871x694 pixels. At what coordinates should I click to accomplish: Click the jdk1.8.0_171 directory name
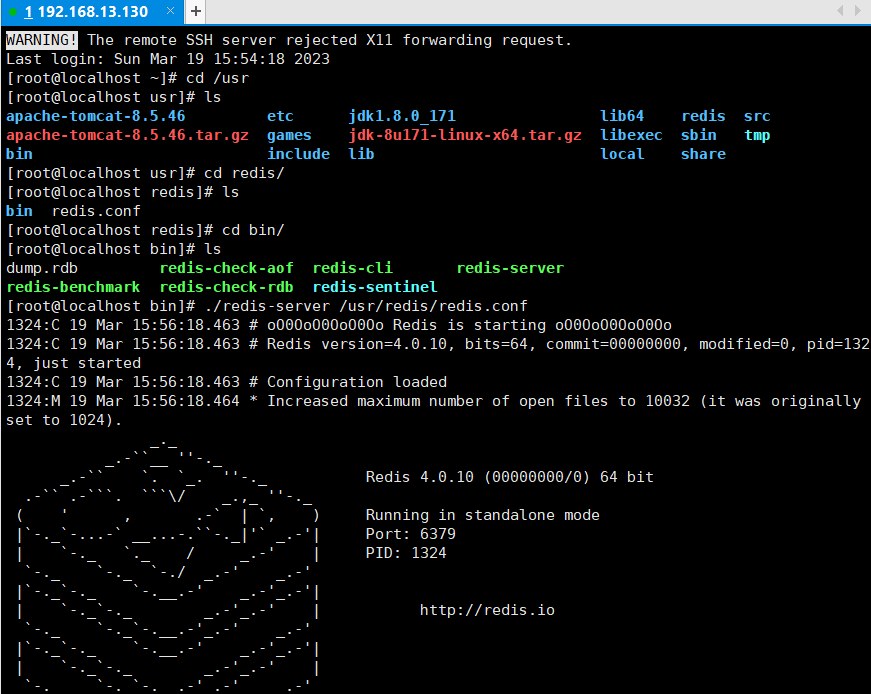[x=402, y=116]
